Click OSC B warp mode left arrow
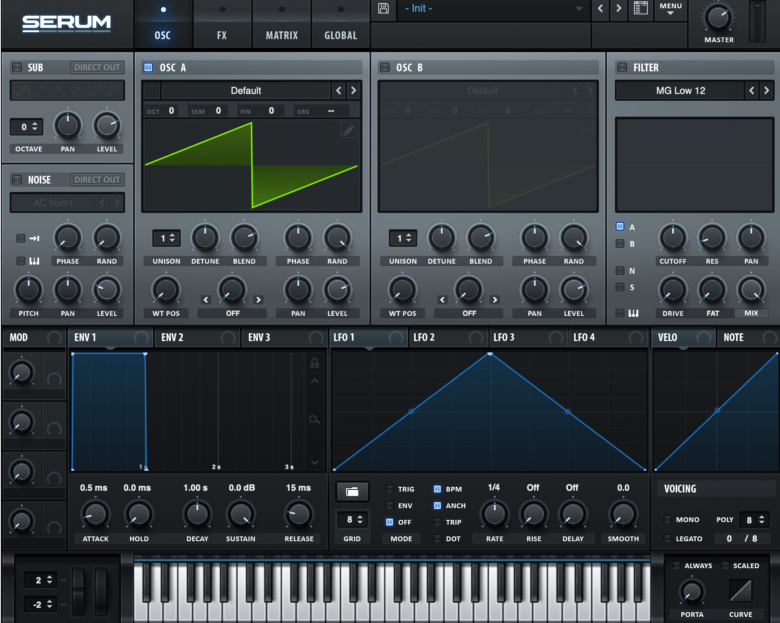 click(442, 300)
